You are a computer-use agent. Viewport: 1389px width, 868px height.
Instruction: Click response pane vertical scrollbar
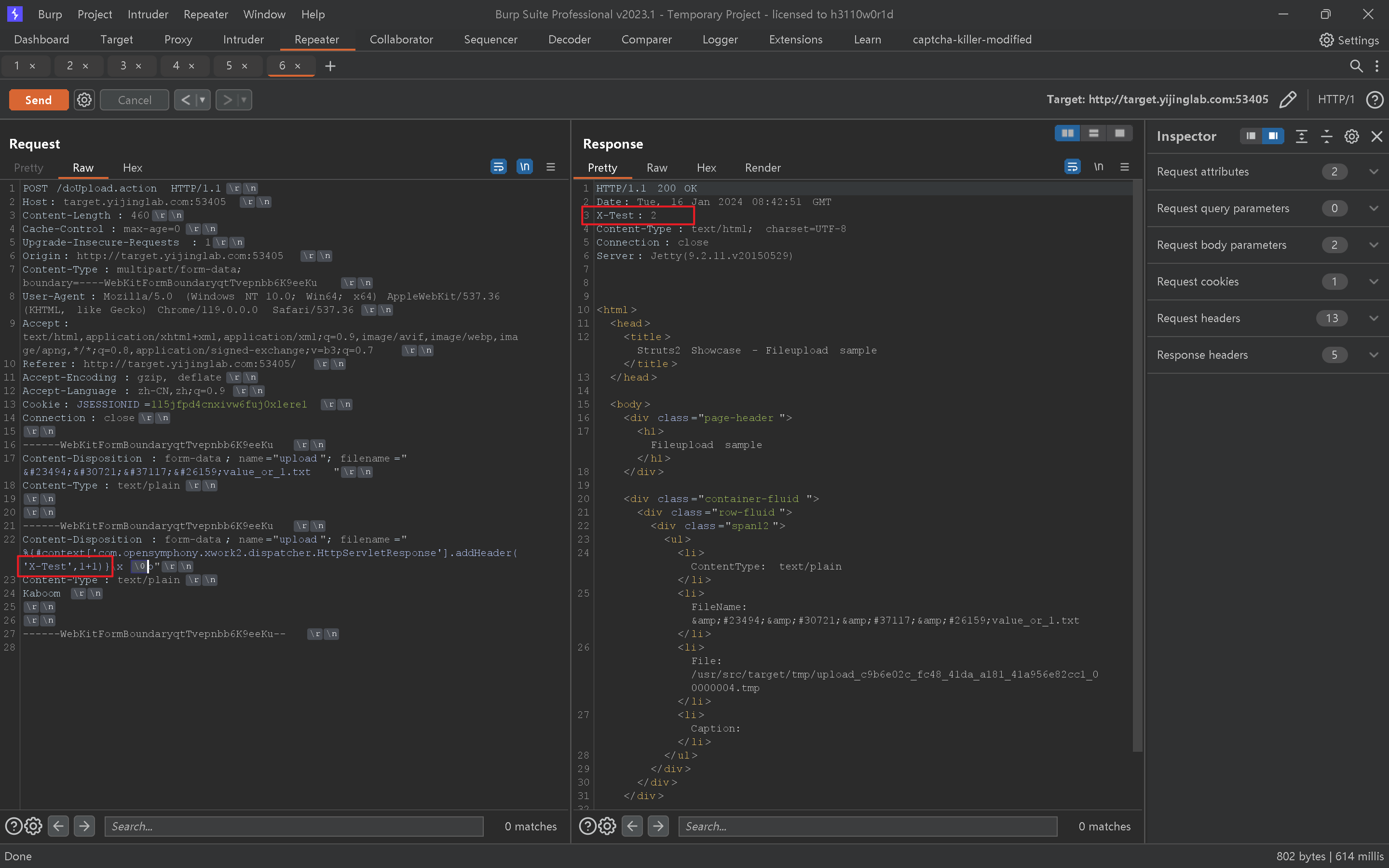[x=1138, y=465]
